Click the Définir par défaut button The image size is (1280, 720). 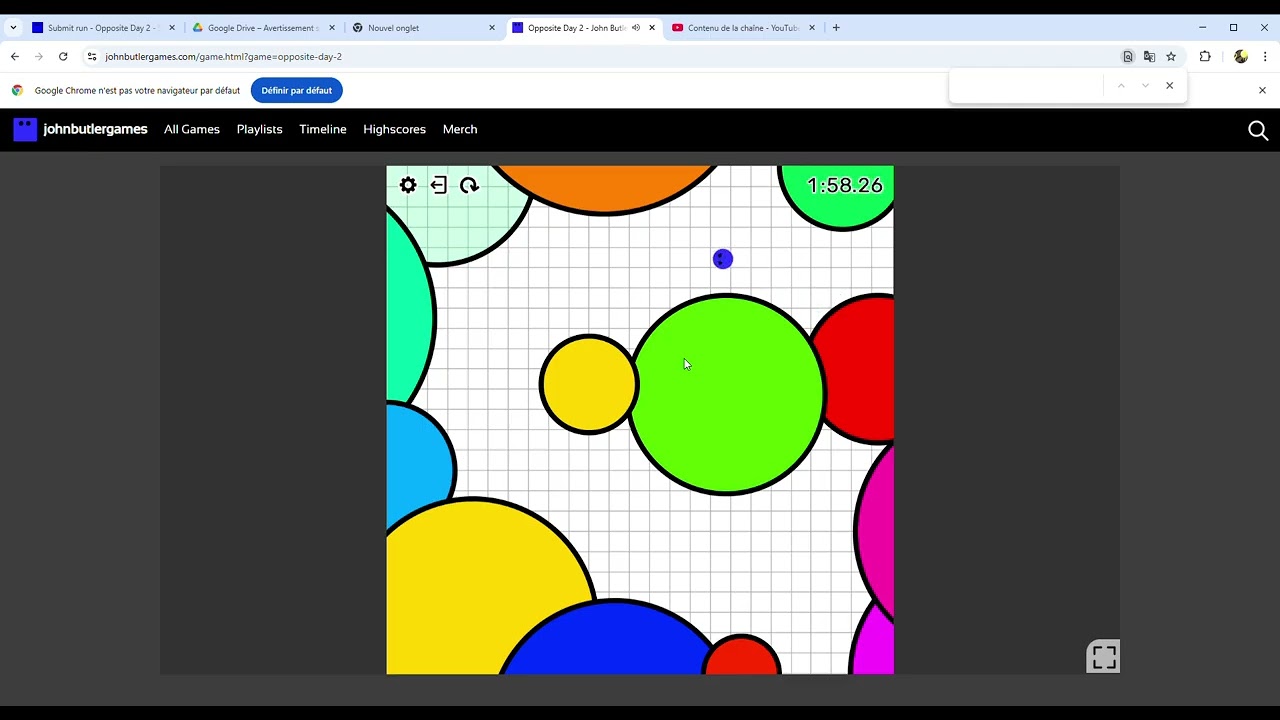click(296, 90)
